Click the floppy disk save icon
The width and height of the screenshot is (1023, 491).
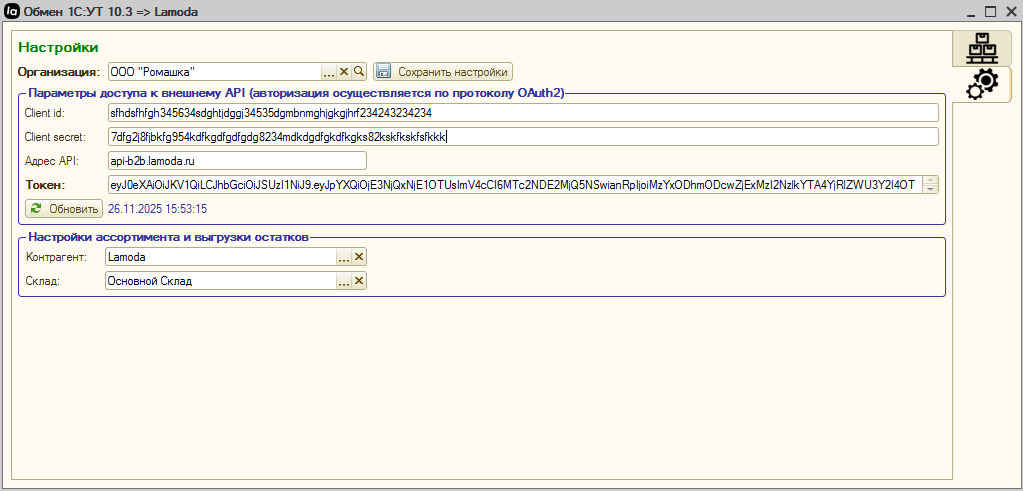tap(384, 71)
